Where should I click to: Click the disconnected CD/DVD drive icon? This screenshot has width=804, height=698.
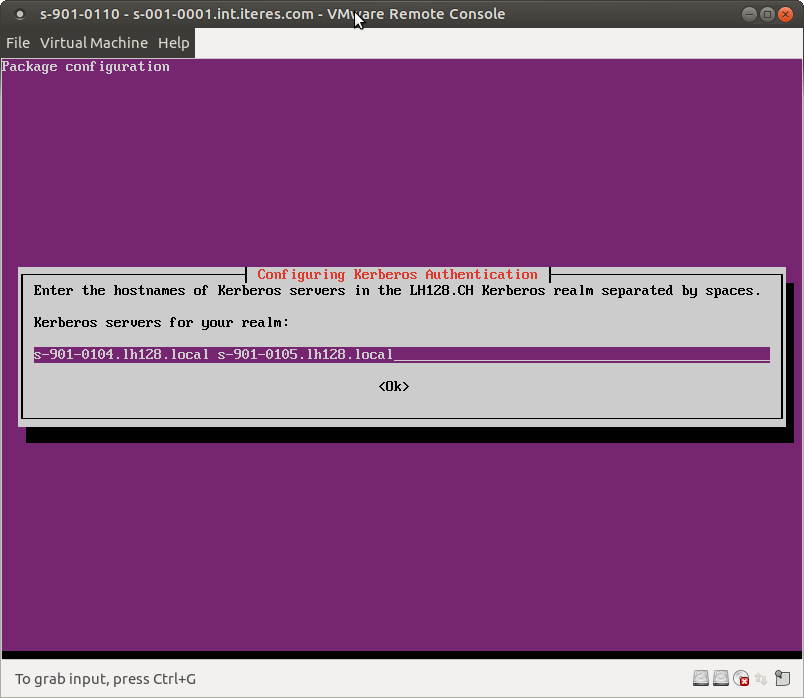coord(741,678)
